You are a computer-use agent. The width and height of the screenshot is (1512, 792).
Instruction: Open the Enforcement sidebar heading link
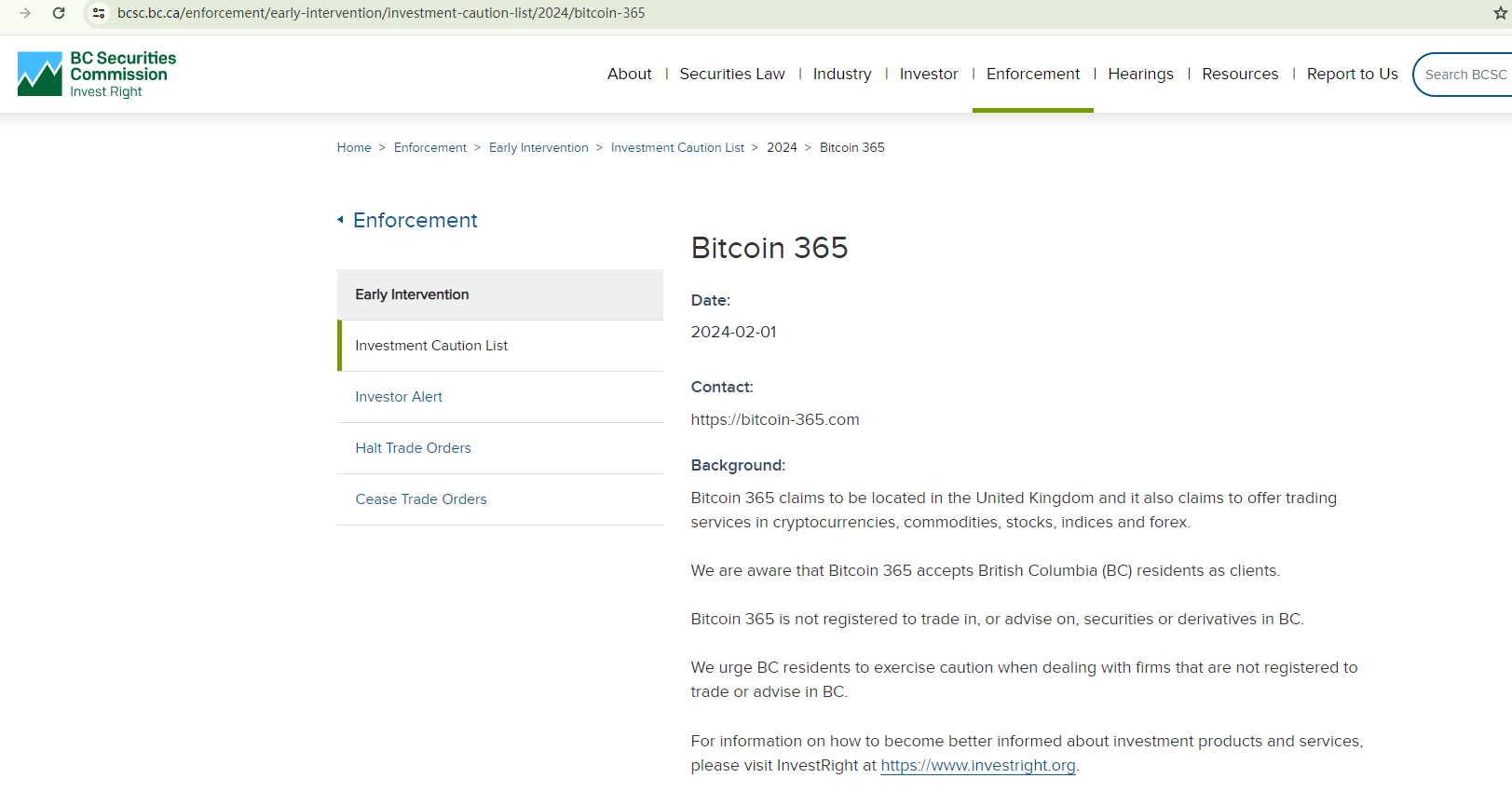[415, 220]
